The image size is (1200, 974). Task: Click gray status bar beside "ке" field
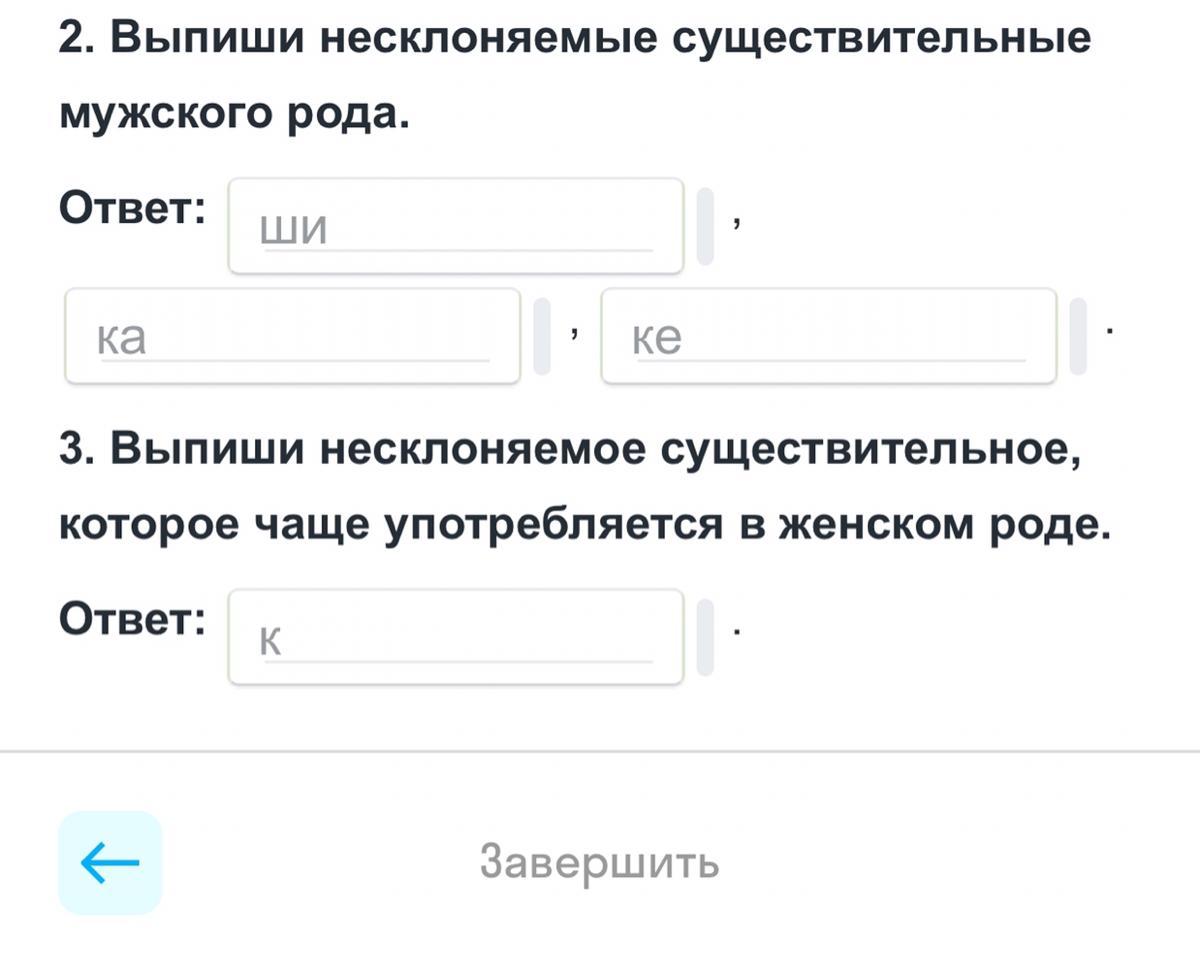tap(1078, 336)
